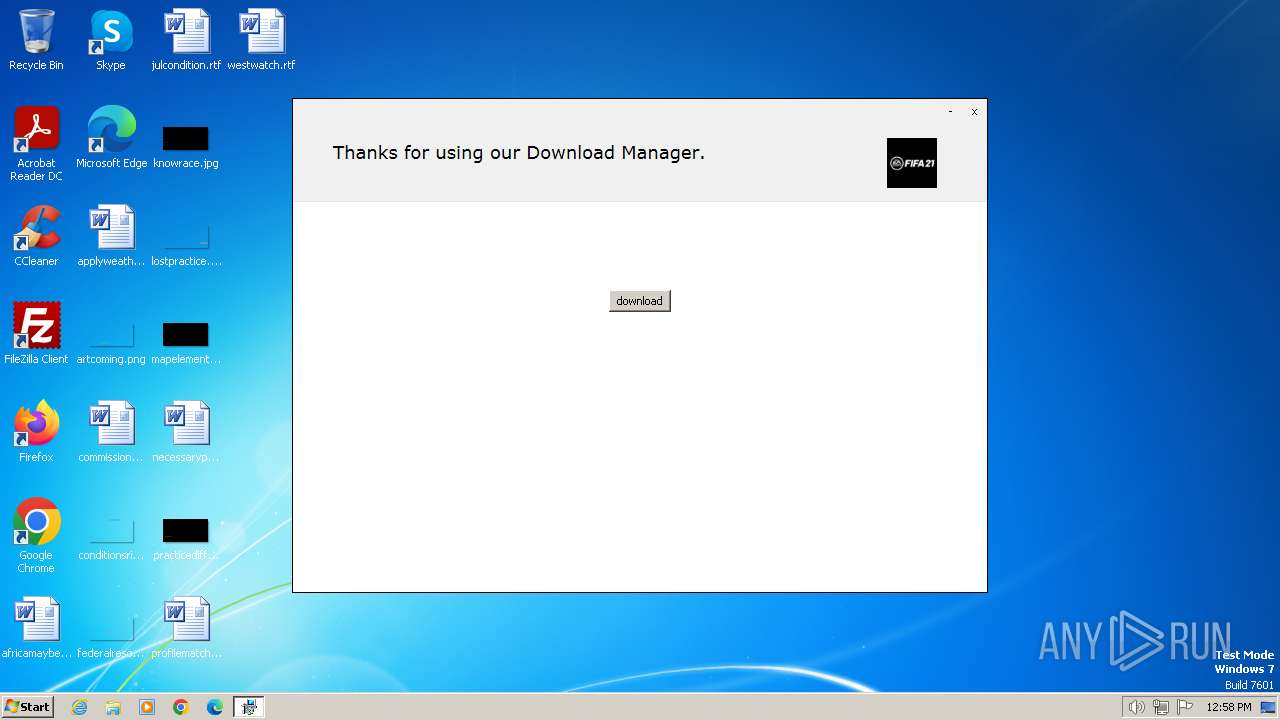The width and height of the screenshot is (1280, 720).
Task: Open Internet Explorer from taskbar
Action: [x=79, y=707]
